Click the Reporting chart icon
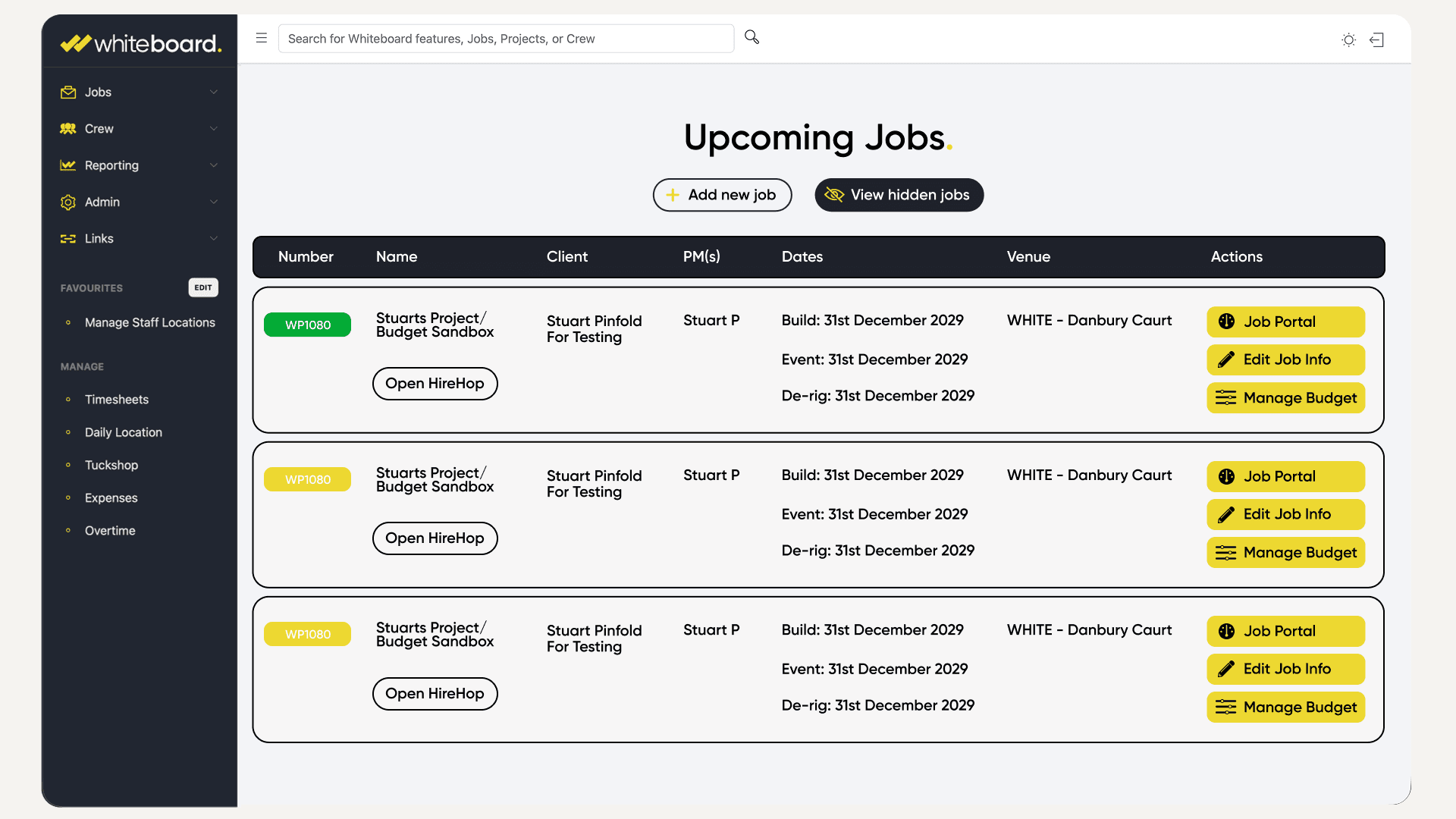The image size is (1456, 819). (68, 165)
